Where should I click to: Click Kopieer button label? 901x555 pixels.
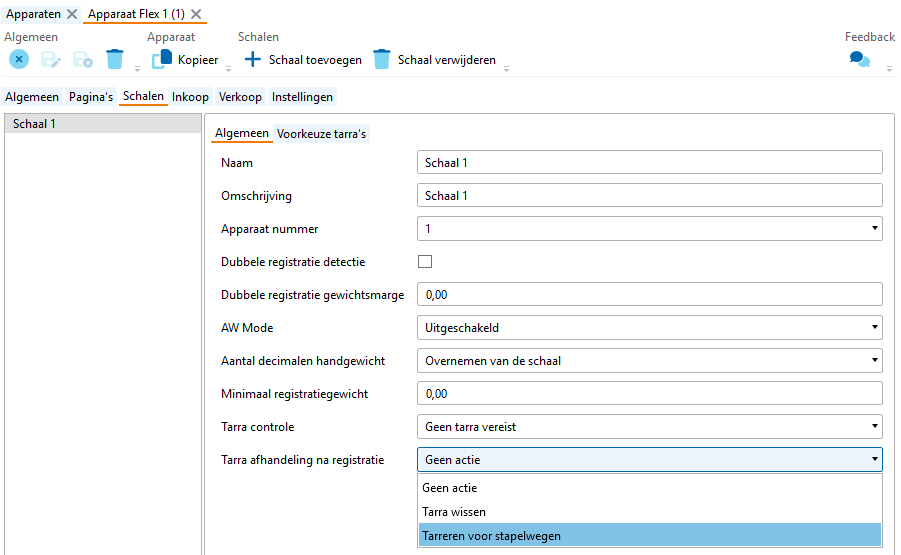(x=198, y=60)
